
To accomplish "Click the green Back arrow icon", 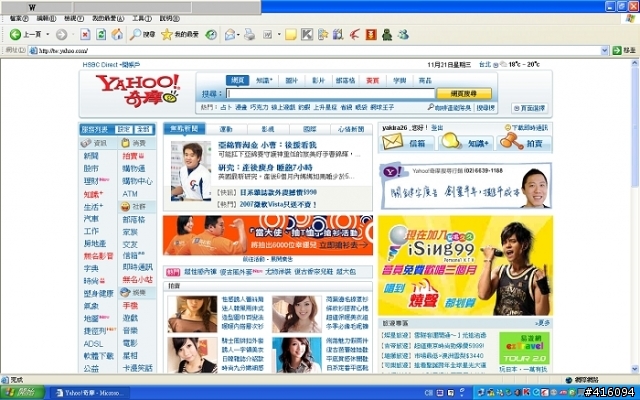I will 15,35.
